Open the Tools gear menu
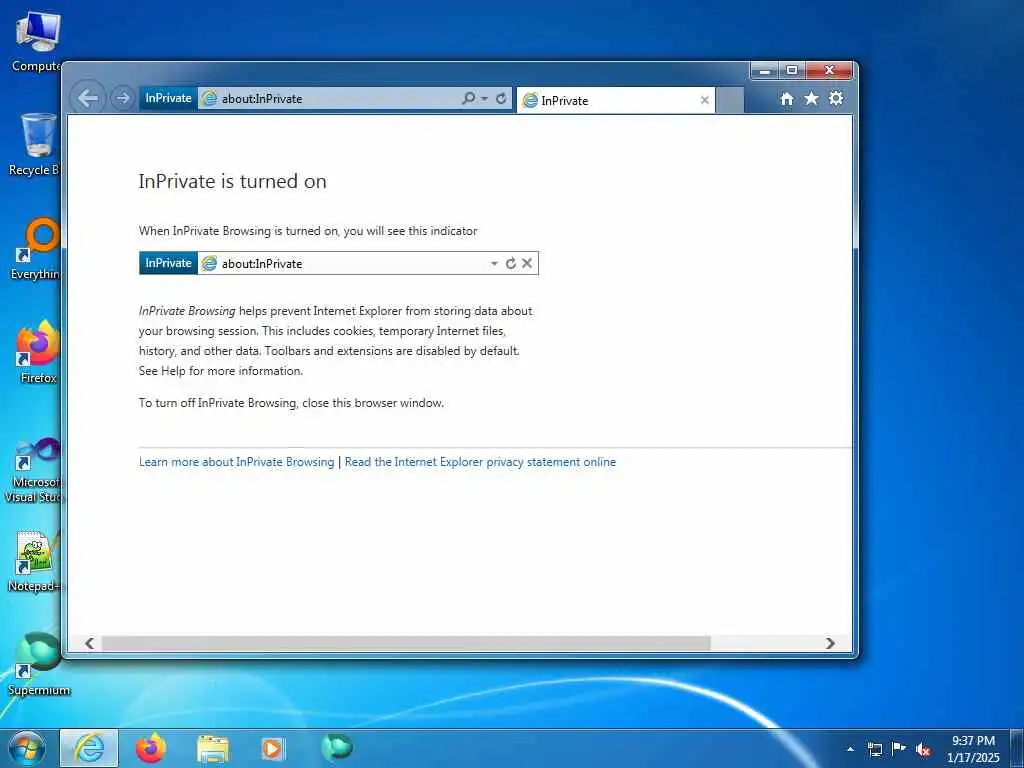 (836, 98)
